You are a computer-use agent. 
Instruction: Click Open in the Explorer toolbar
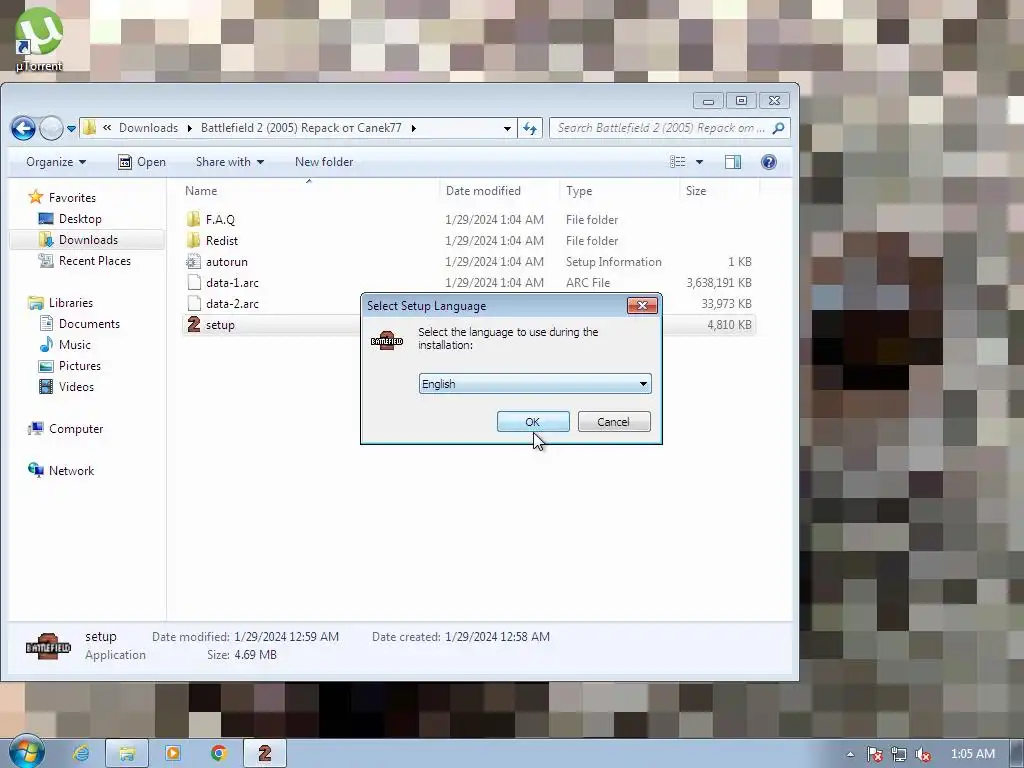142,162
